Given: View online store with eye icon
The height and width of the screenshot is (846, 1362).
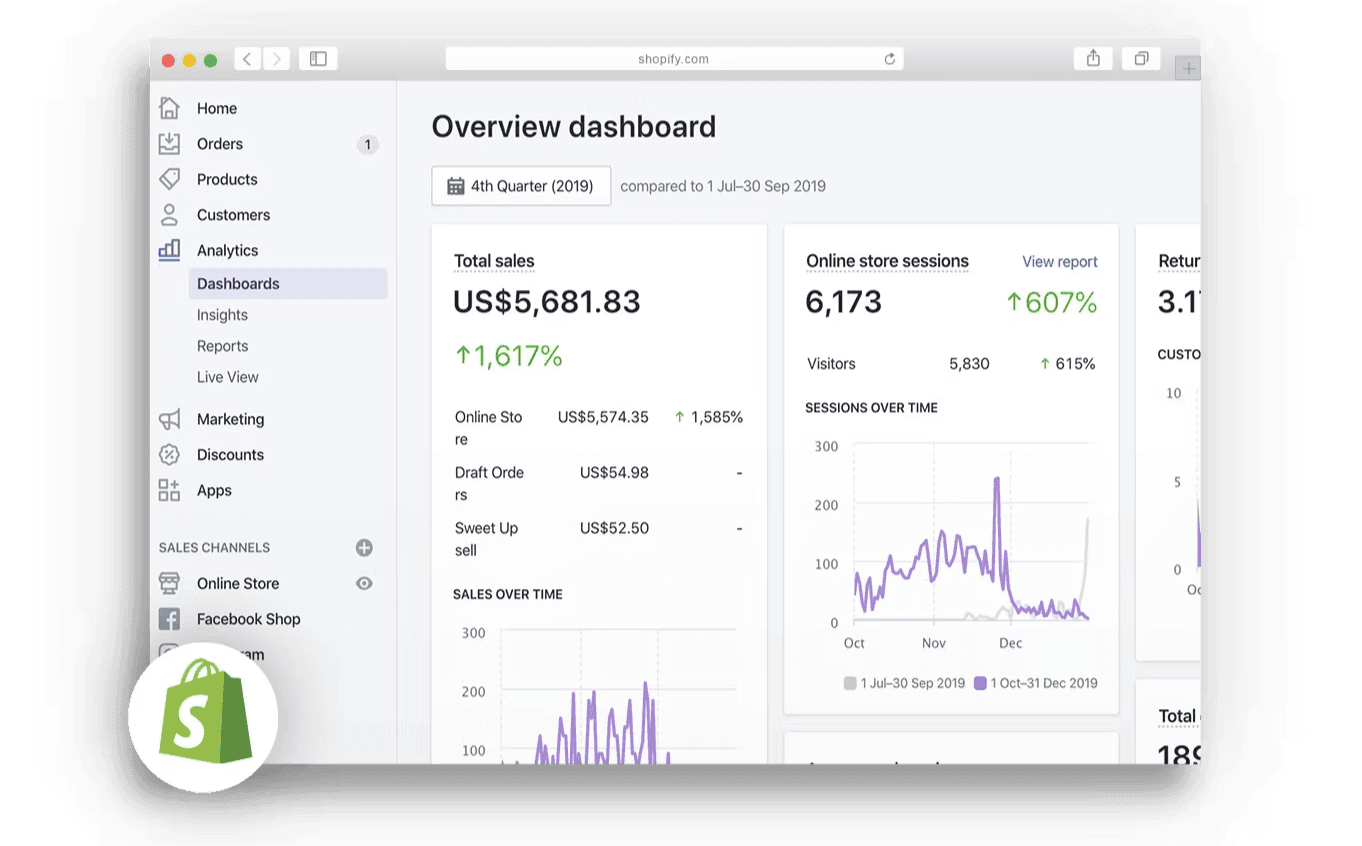Looking at the screenshot, I should 364,583.
